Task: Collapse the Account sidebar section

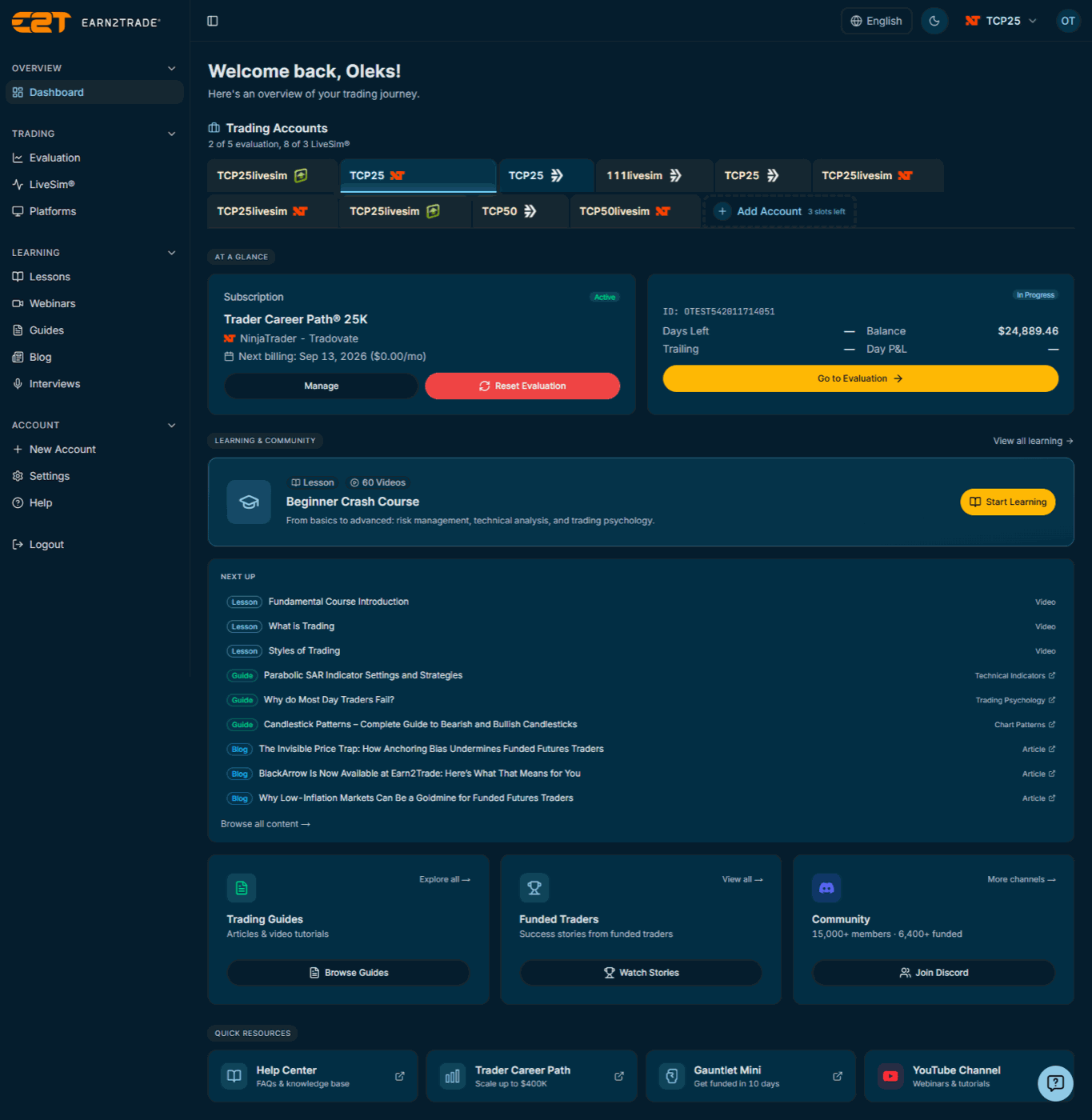Action: [x=94, y=426]
